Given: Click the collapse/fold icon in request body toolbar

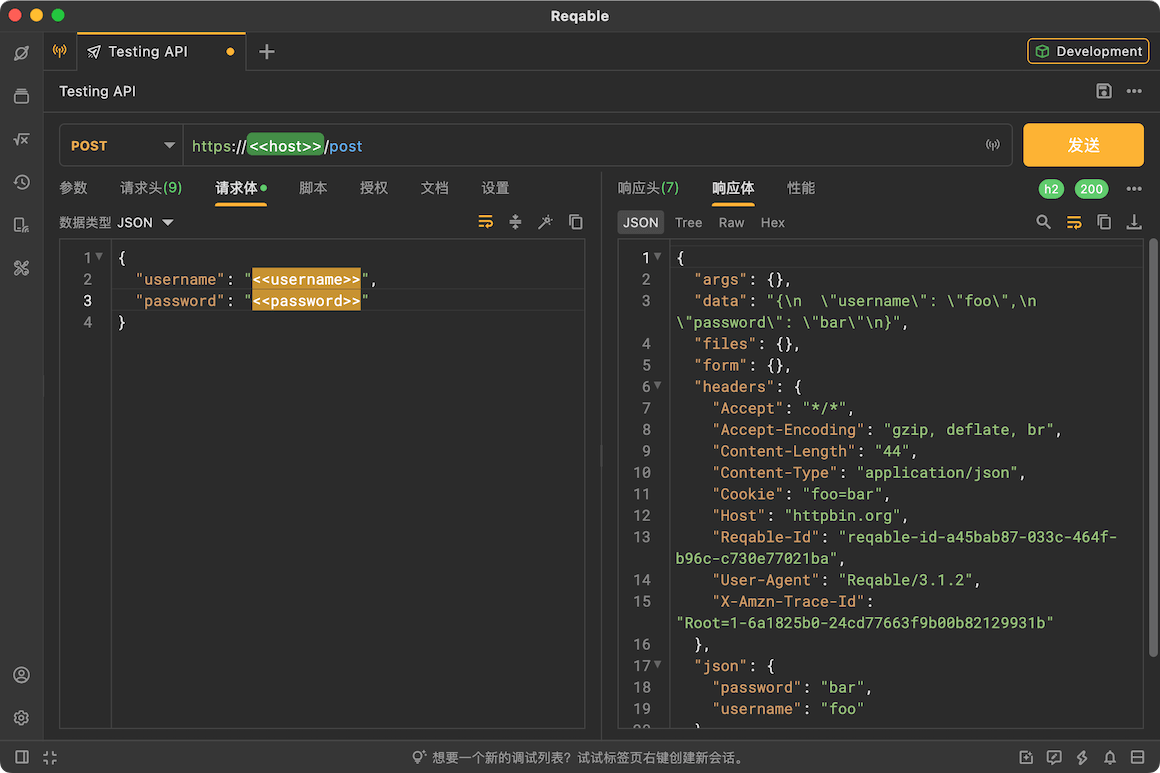Looking at the screenshot, I should [516, 222].
